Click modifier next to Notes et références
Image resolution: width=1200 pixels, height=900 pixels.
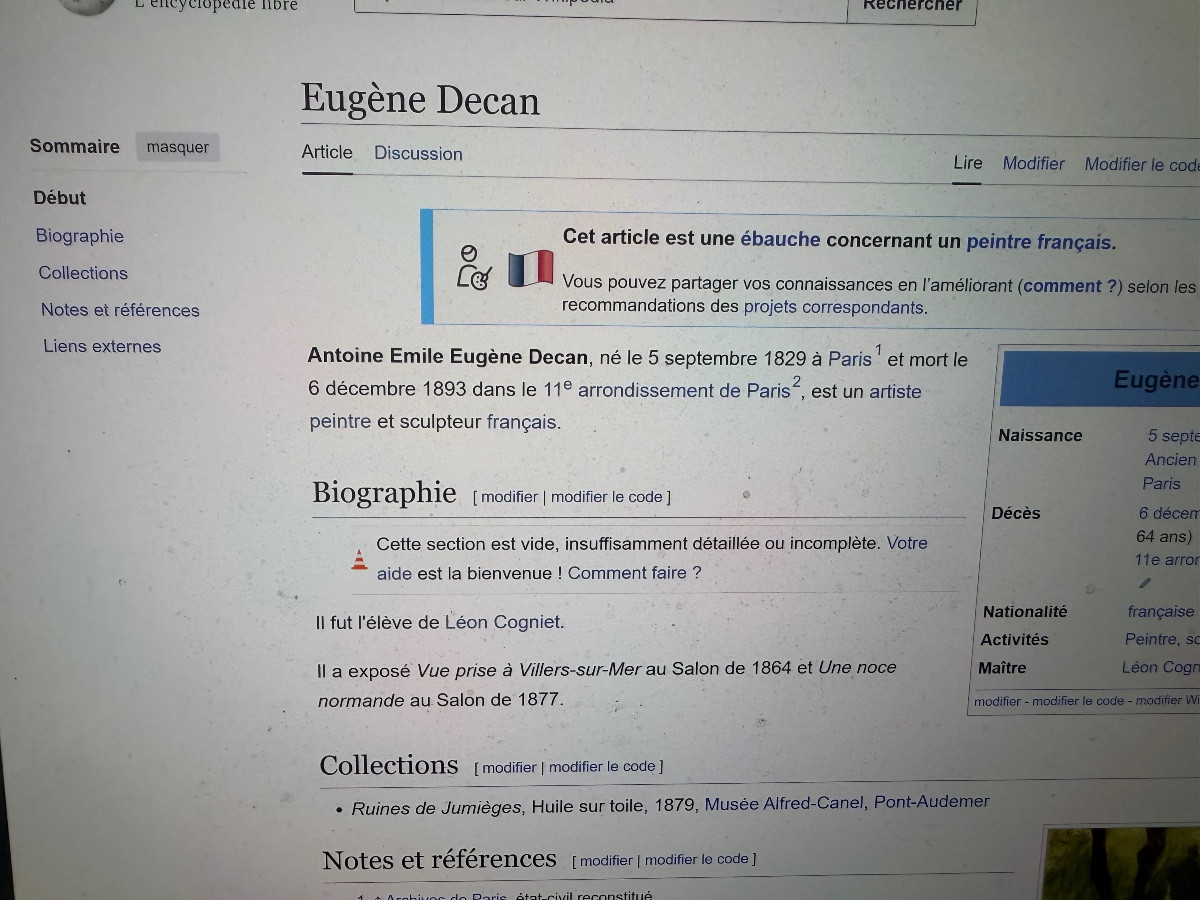click(x=607, y=860)
